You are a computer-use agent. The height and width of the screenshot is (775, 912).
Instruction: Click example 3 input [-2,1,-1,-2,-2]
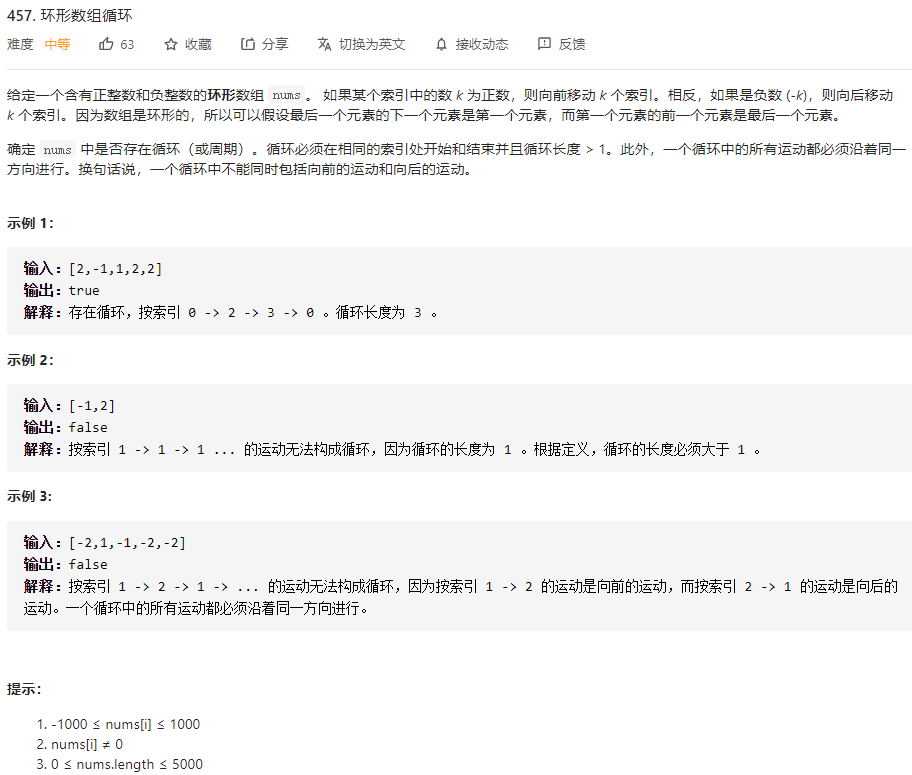point(127,543)
